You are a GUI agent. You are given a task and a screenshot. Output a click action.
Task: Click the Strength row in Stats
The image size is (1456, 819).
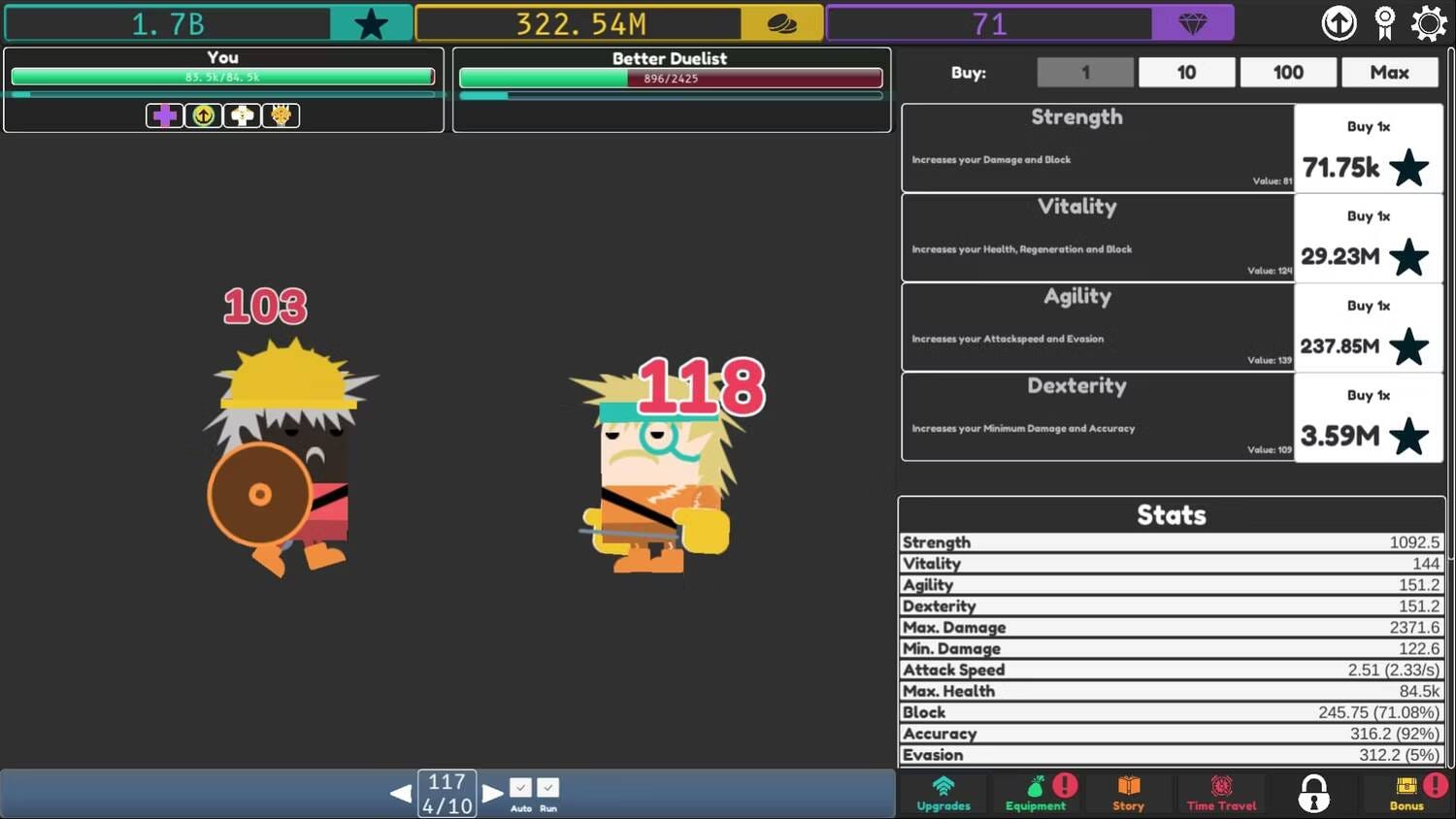pos(1172,542)
